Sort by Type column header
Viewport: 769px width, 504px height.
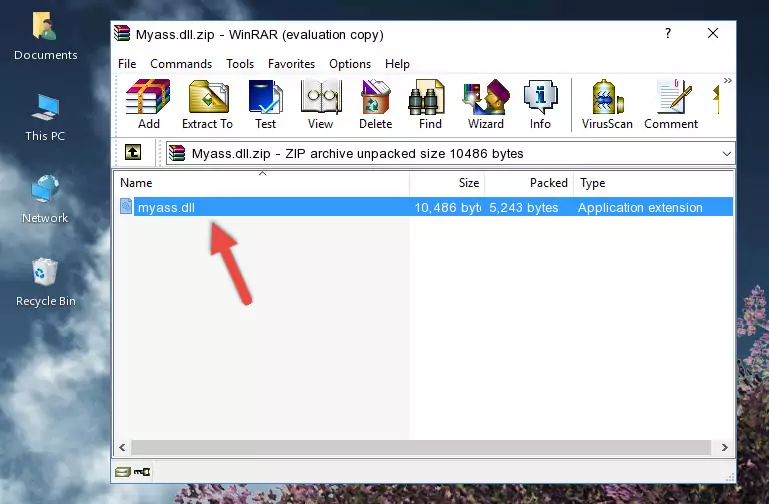(654, 183)
